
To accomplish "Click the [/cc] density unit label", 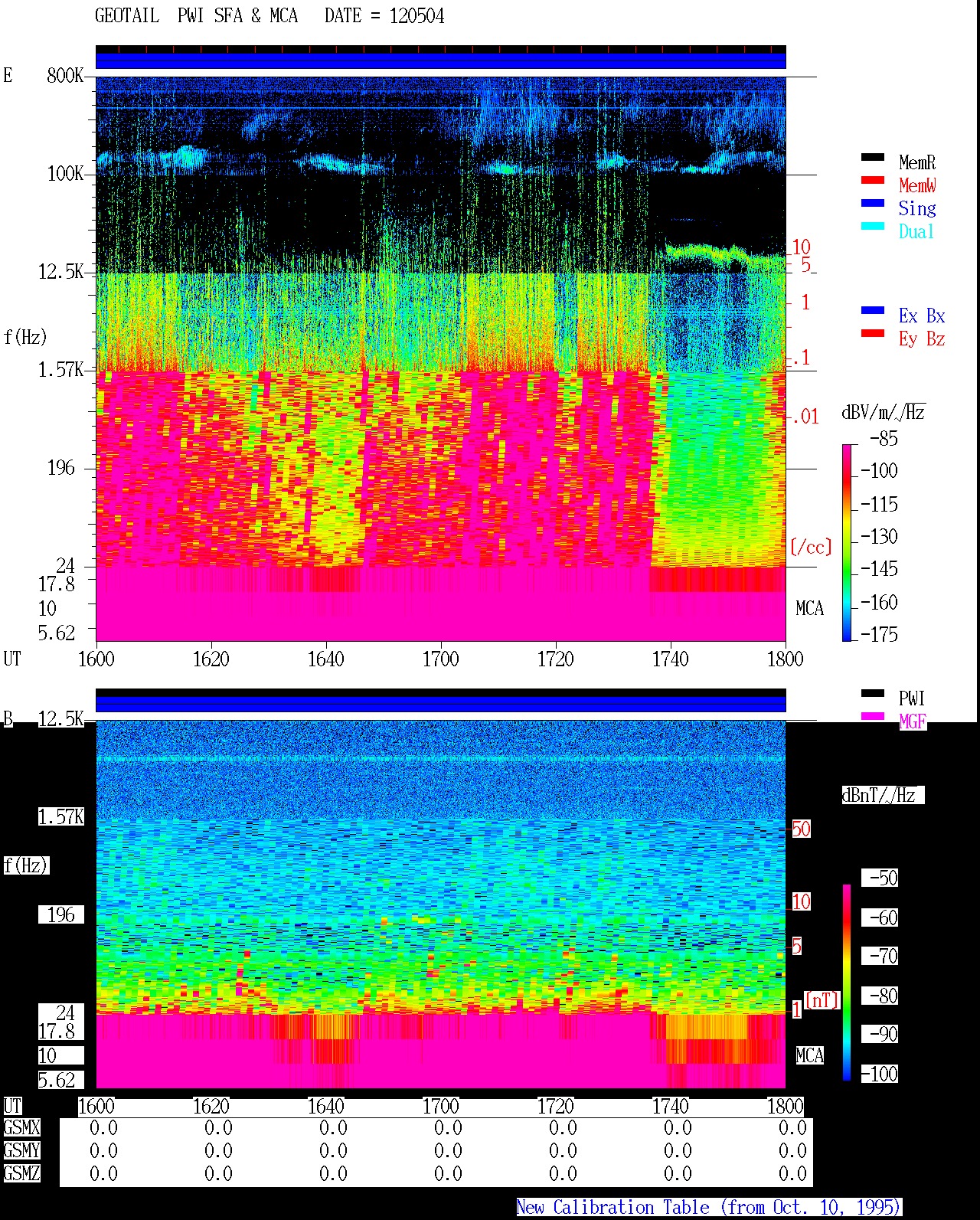I will 811,547.
